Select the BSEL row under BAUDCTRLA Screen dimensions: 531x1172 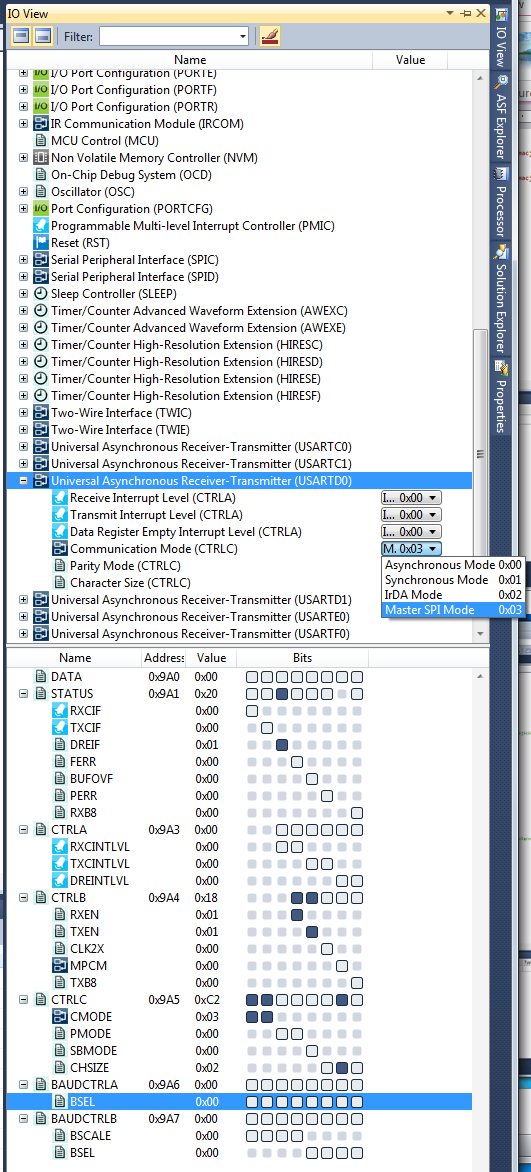click(x=239, y=1102)
